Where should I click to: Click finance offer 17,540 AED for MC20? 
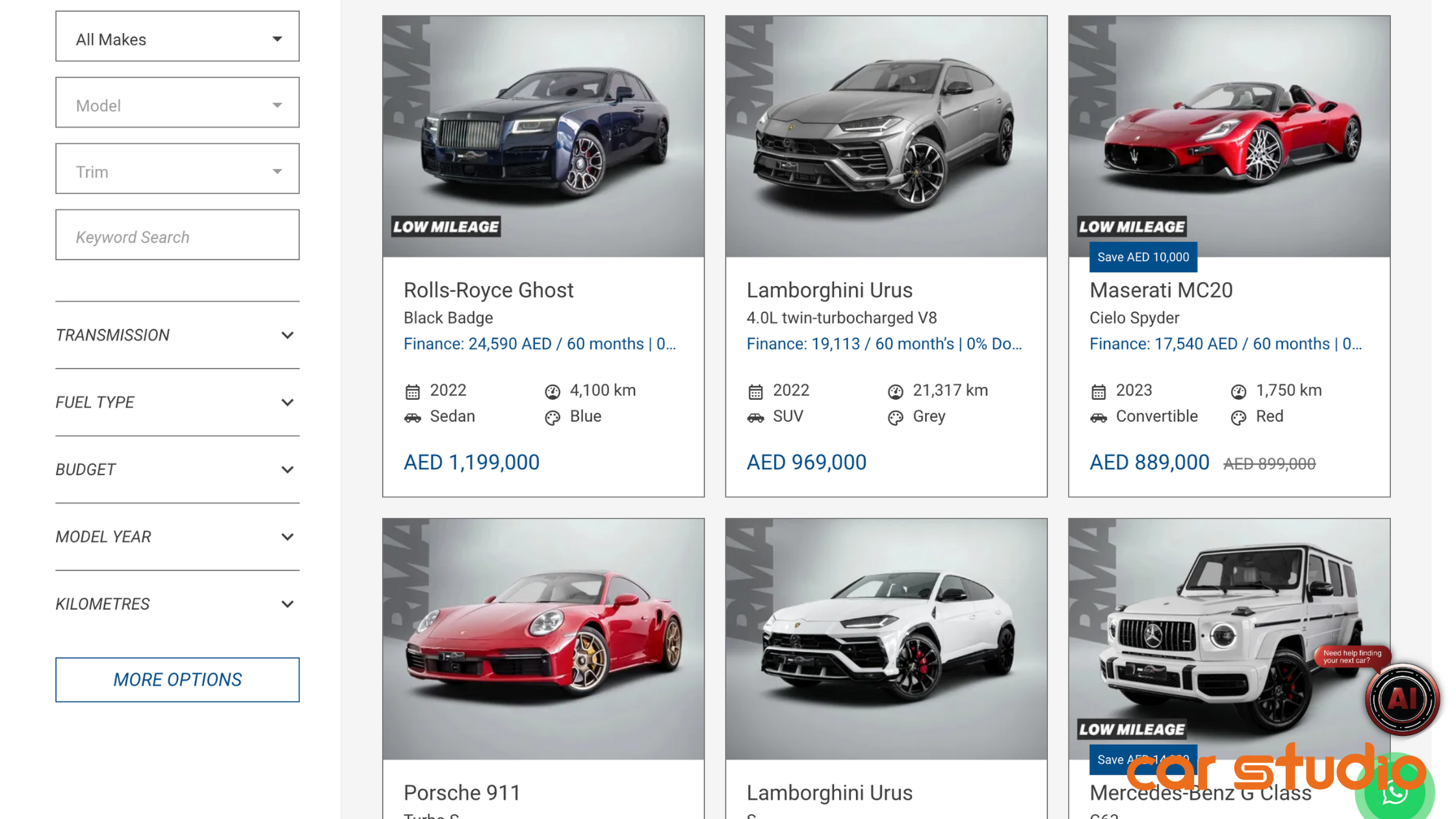[x=1226, y=344]
